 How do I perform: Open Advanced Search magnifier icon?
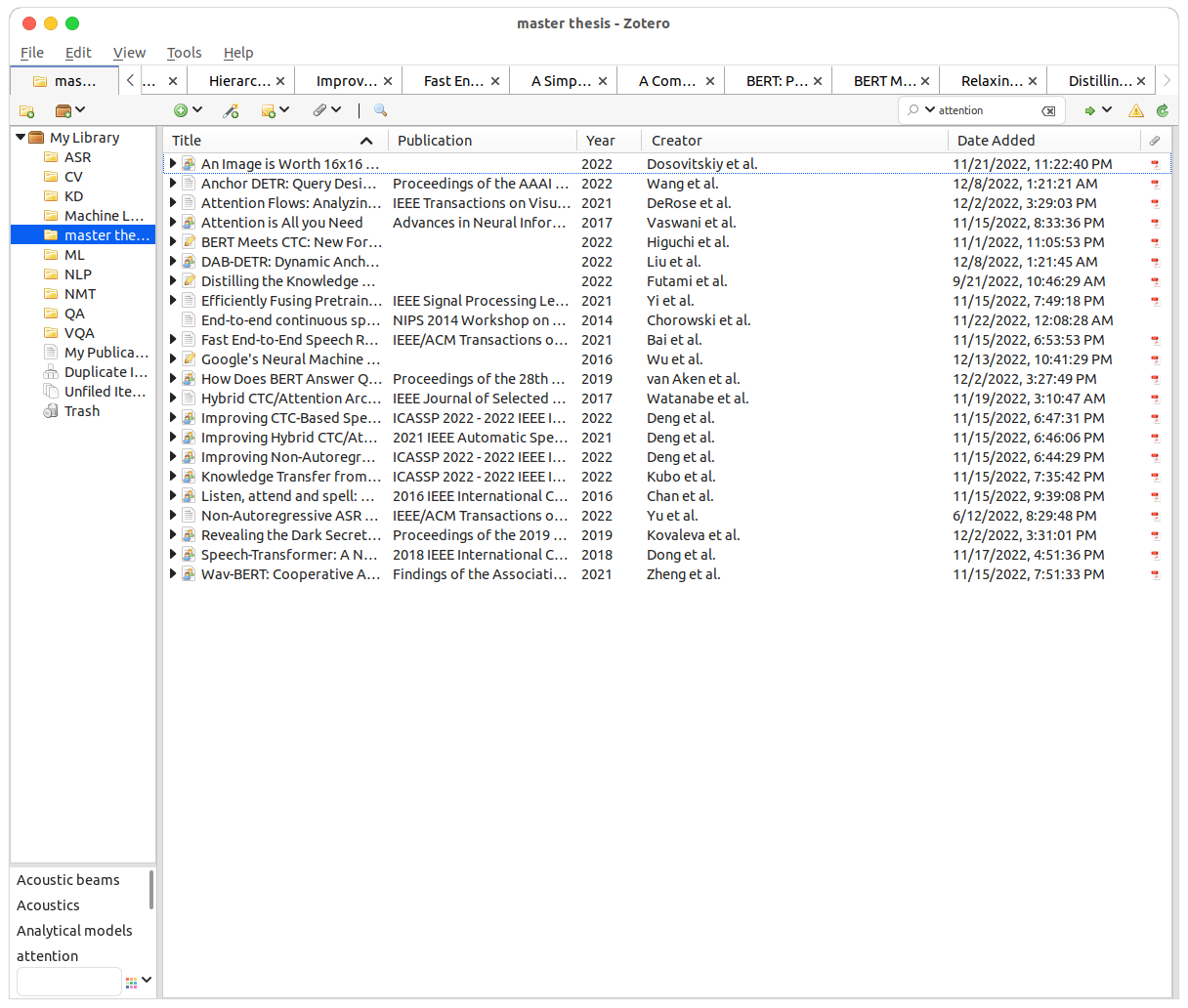(x=381, y=110)
